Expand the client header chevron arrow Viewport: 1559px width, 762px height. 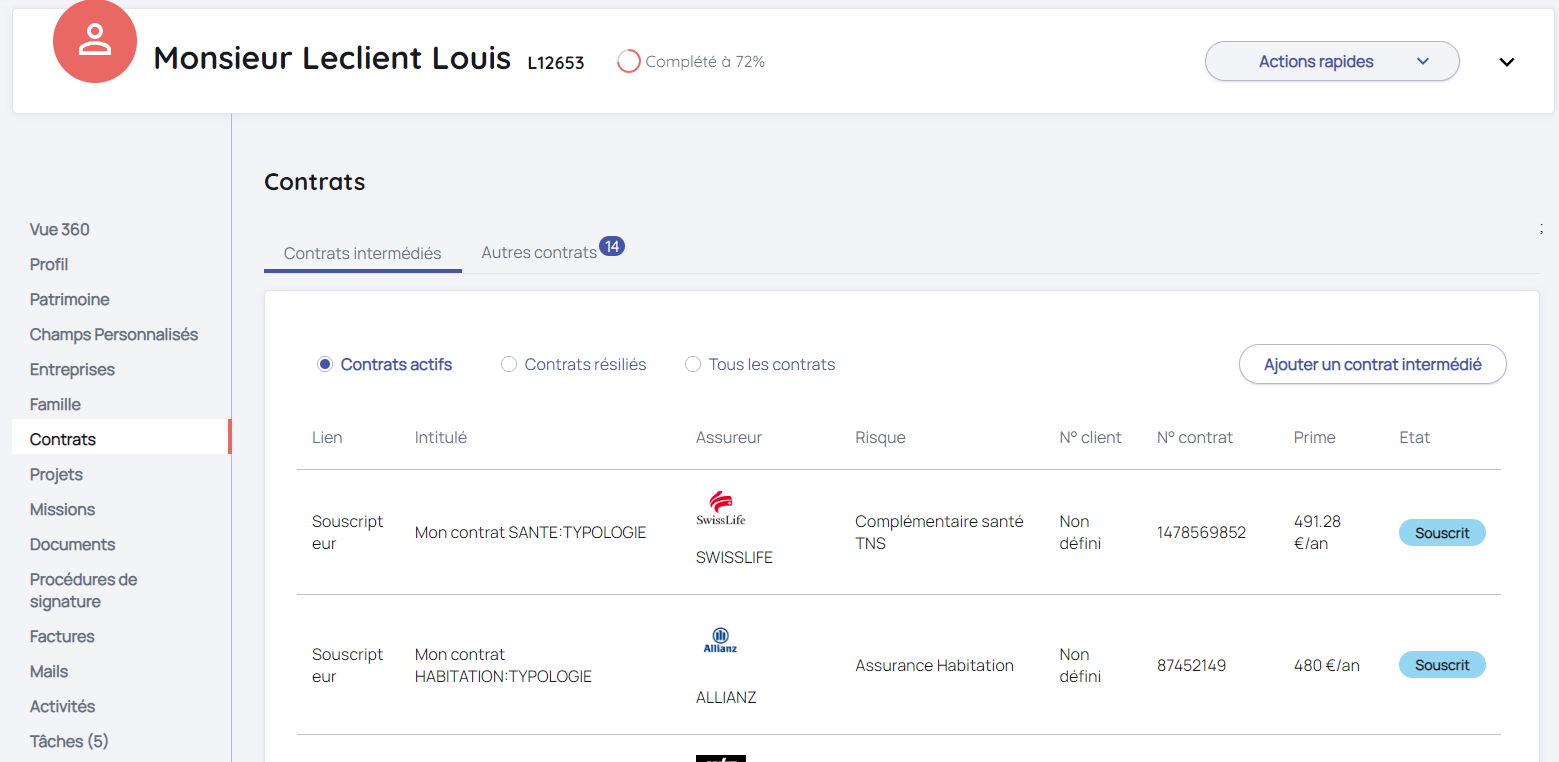click(1506, 62)
